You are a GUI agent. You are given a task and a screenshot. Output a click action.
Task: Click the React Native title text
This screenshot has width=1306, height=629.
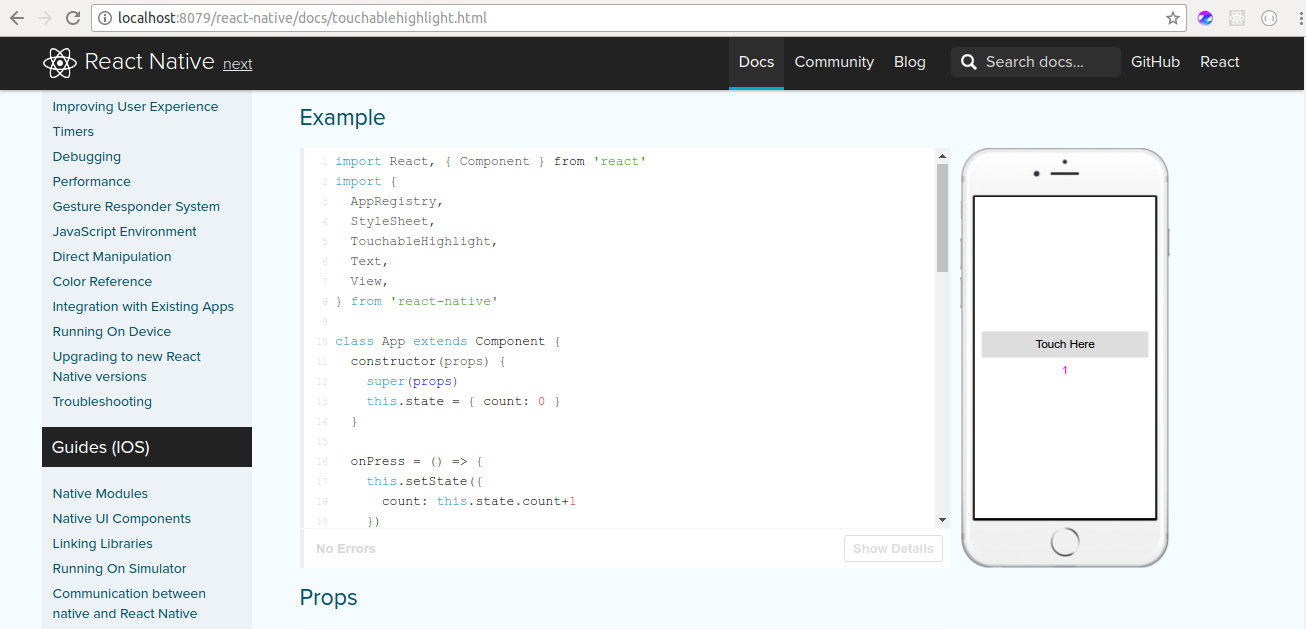[x=150, y=62]
